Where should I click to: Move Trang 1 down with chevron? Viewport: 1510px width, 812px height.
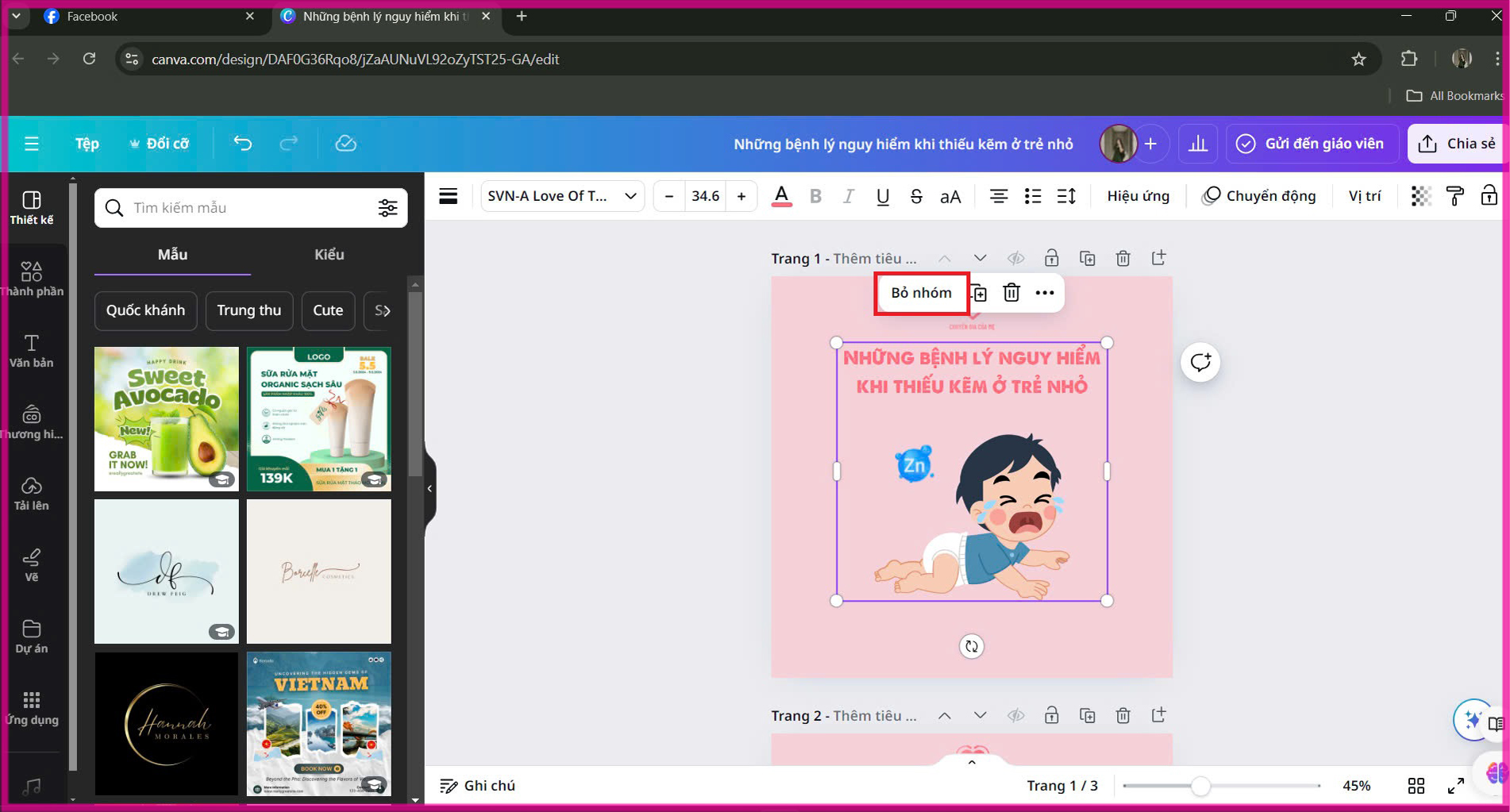980,258
